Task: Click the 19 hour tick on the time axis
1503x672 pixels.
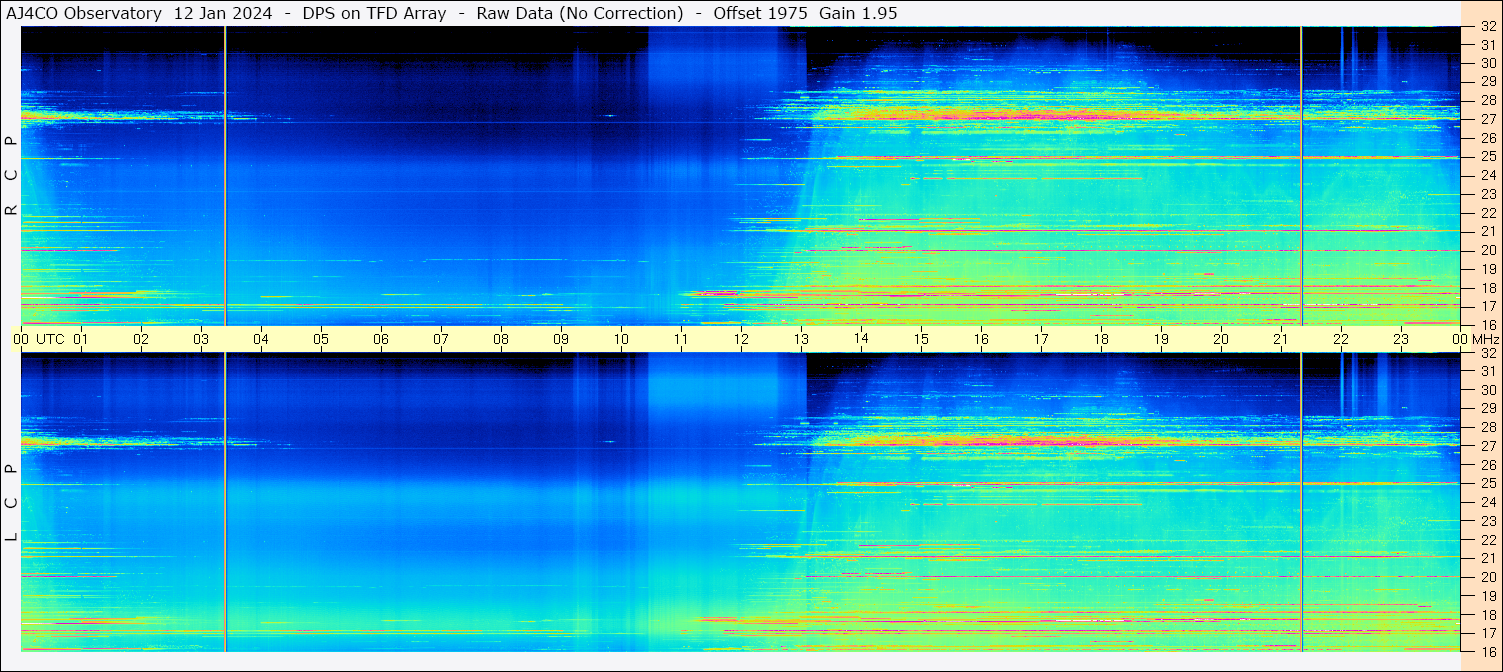Action: tap(1161, 339)
